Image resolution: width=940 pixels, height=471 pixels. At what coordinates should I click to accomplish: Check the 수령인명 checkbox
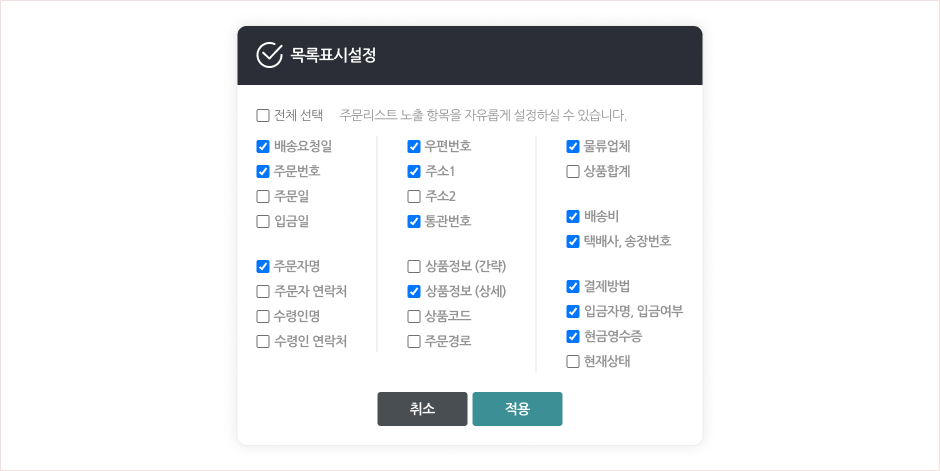pyautogui.click(x=263, y=316)
